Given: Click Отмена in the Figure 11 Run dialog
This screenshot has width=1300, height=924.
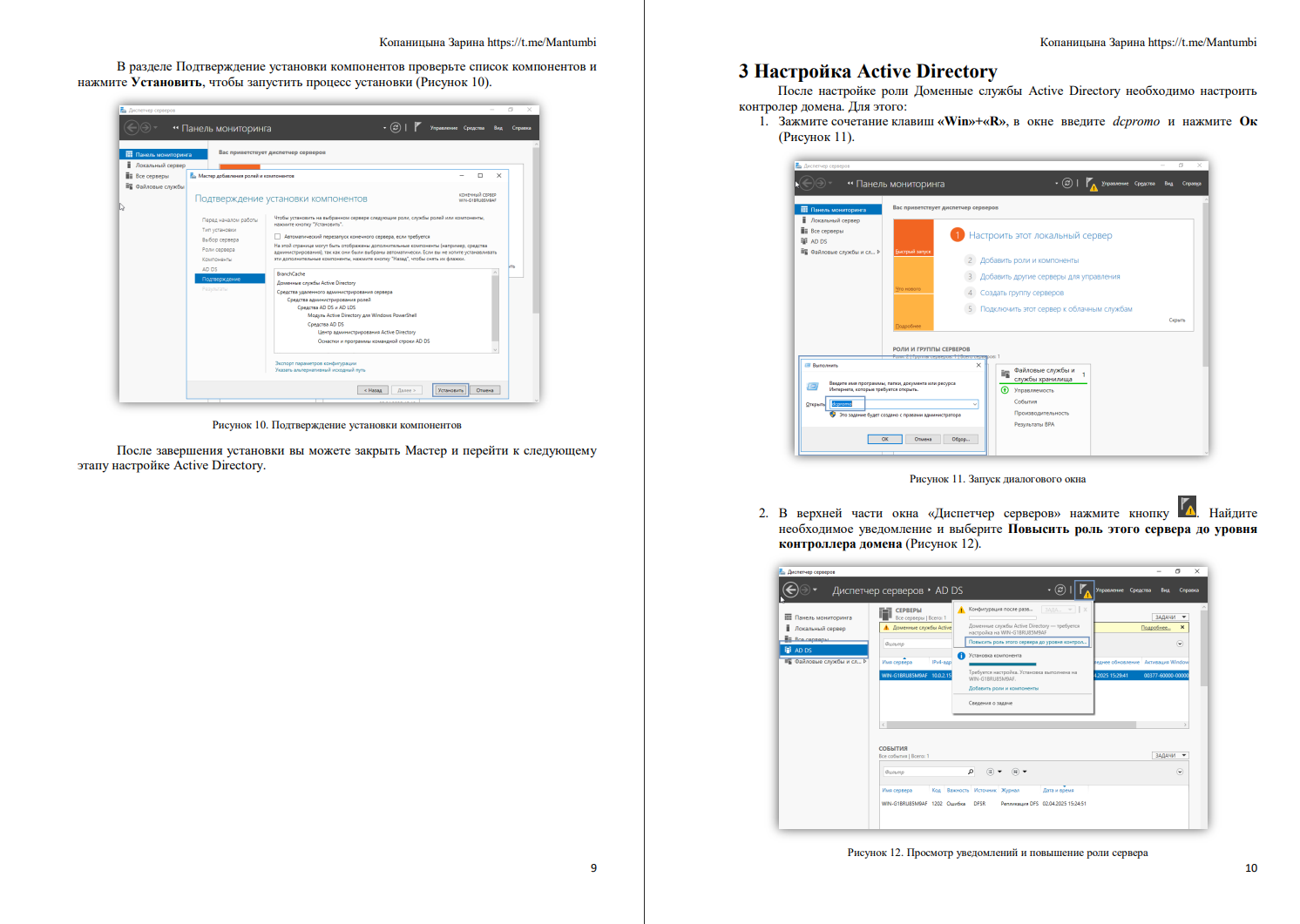Looking at the screenshot, I should [923, 439].
